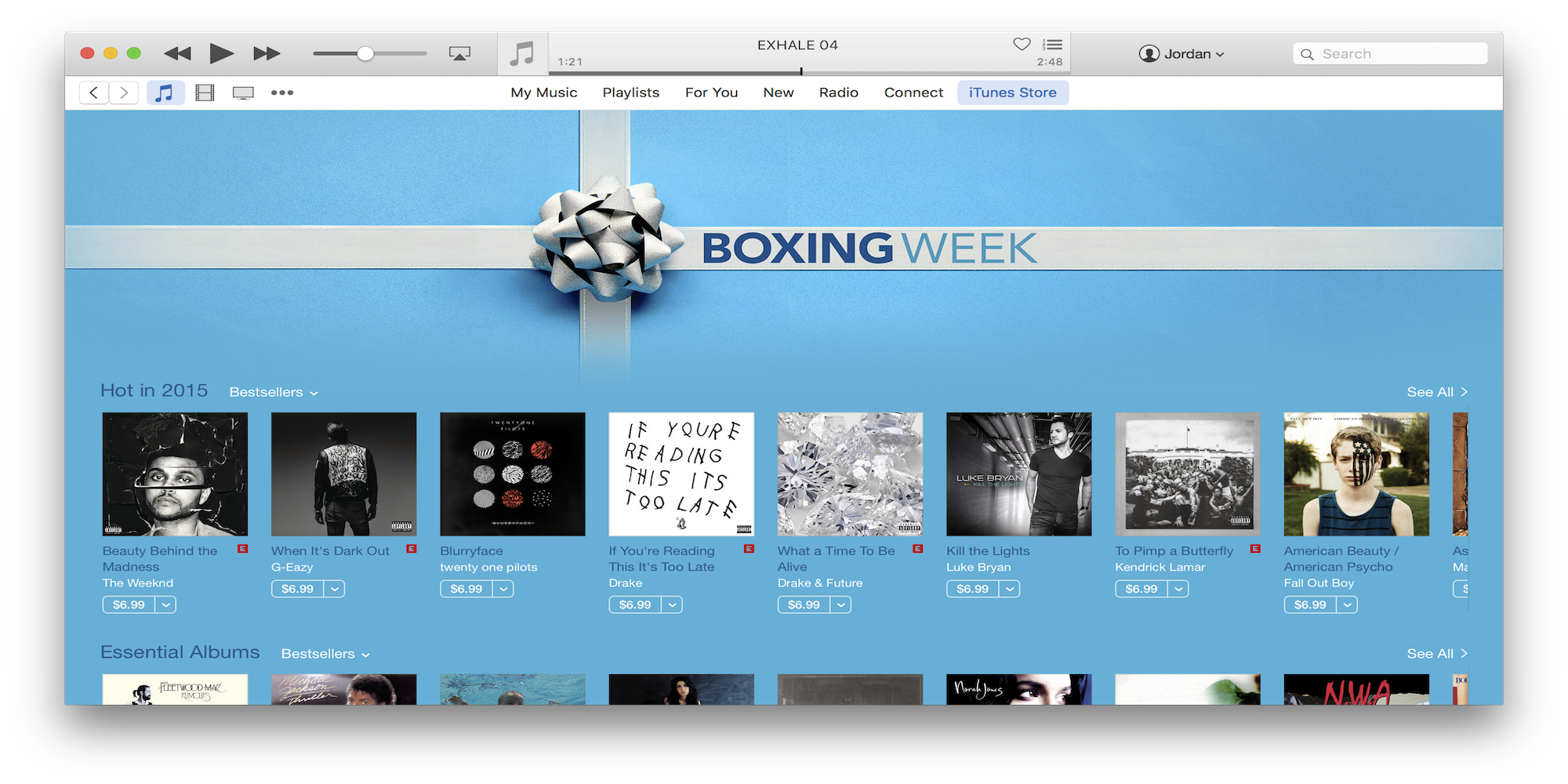Image resolution: width=1568 pixels, height=784 pixels.
Task: Go back using the navigation back arrow
Action: coord(93,92)
